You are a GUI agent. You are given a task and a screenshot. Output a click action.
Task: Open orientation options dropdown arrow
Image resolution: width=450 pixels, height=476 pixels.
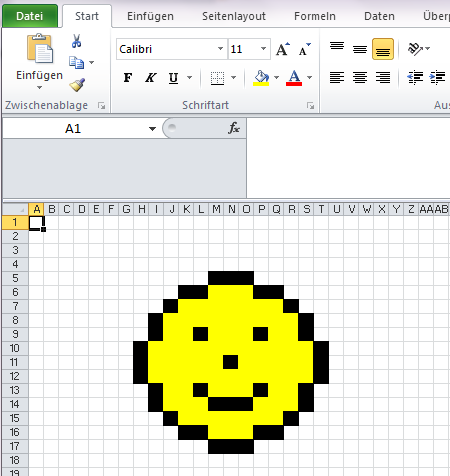[x=428, y=49]
